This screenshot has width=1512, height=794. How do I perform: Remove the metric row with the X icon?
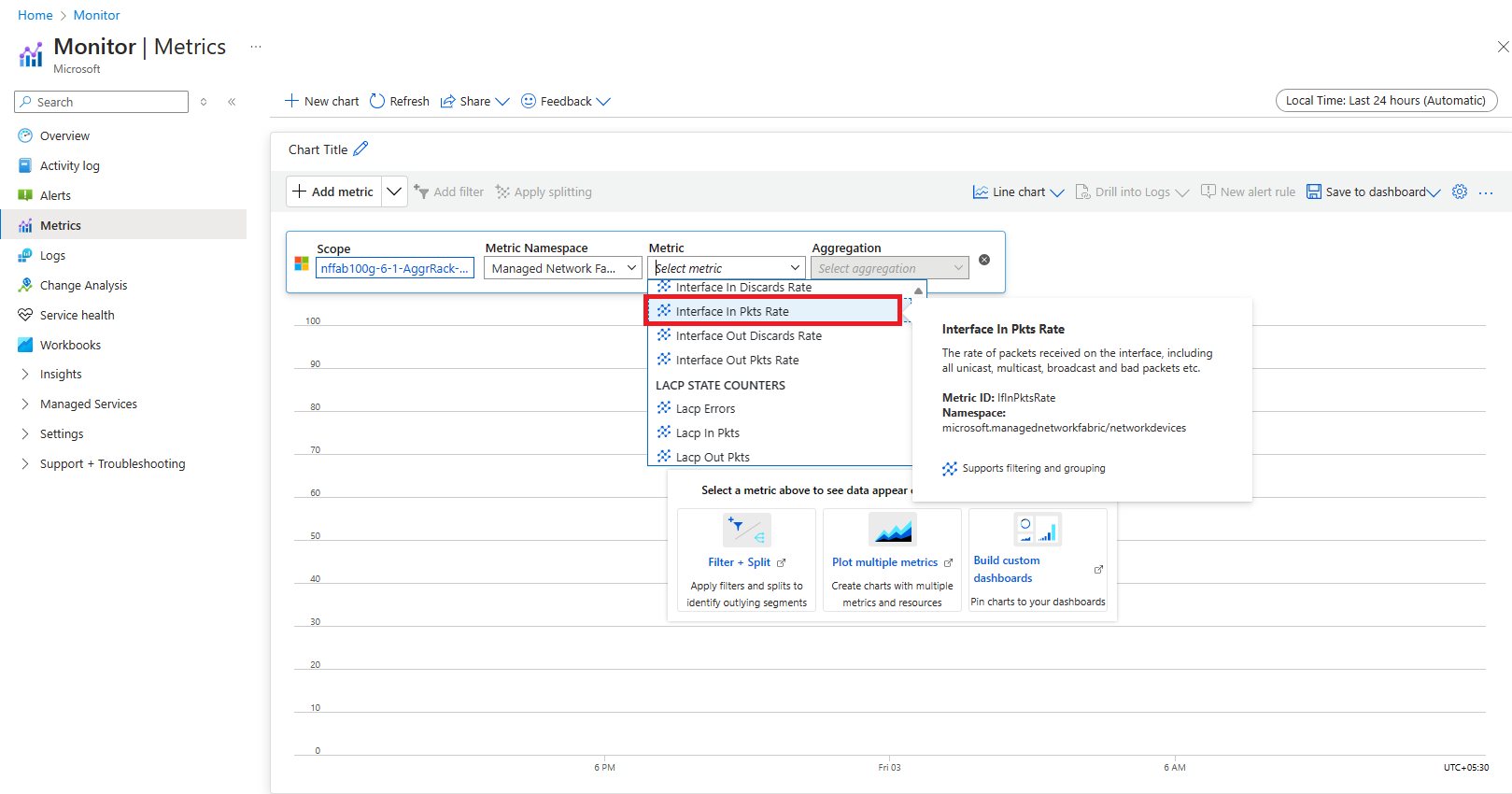(984, 260)
